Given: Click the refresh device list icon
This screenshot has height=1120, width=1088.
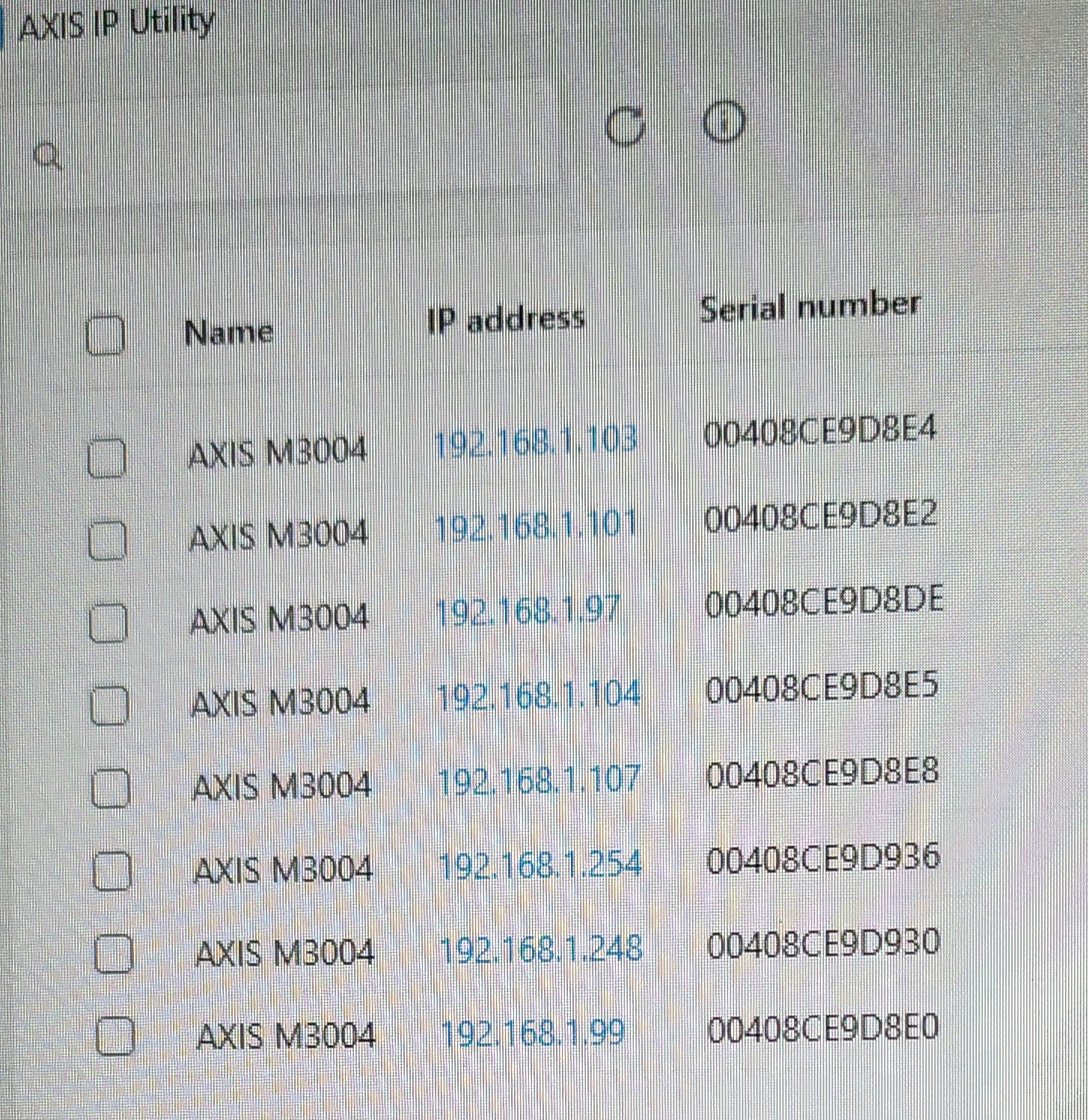Looking at the screenshot, I should [x=625, y=126].
